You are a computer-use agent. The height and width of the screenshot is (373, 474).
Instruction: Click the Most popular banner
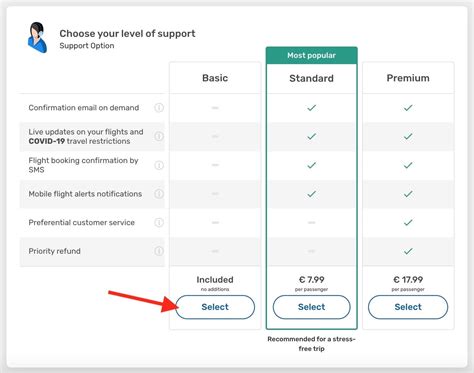coord(311,55)
